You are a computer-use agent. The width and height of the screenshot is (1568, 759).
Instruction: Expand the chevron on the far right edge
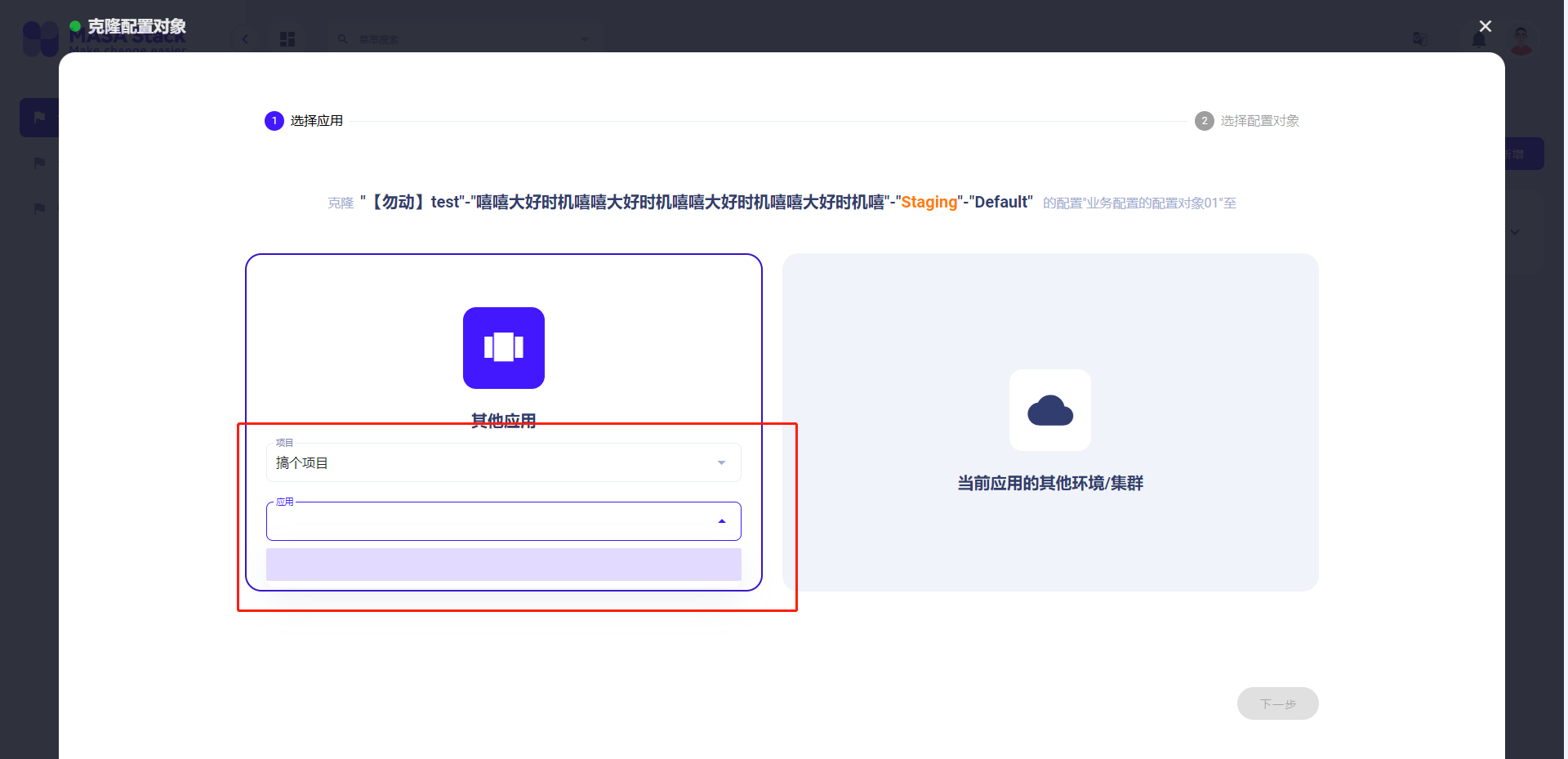[x=1515, y=232]
